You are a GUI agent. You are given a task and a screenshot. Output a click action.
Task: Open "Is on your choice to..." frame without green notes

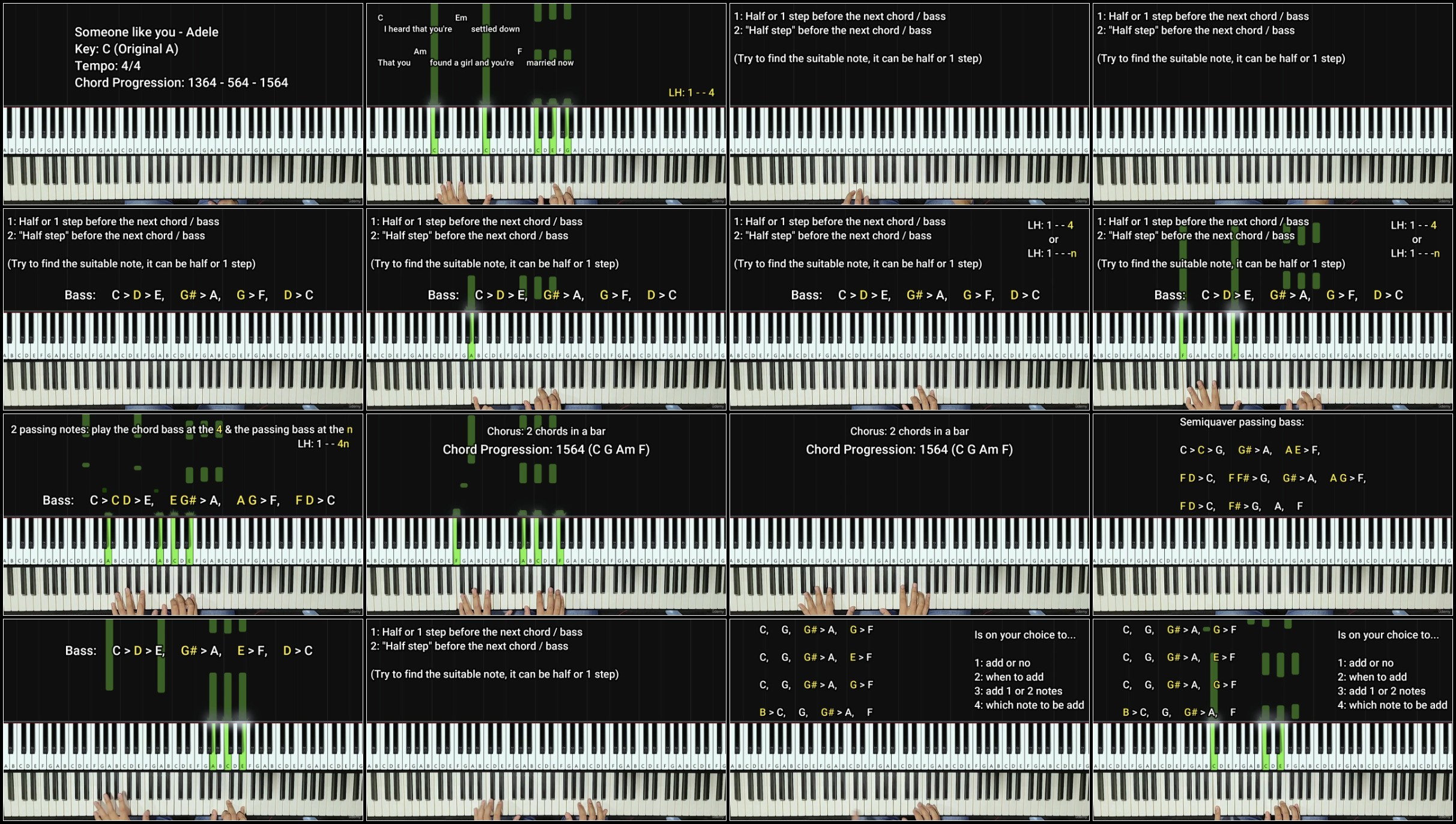pos(910,720)
